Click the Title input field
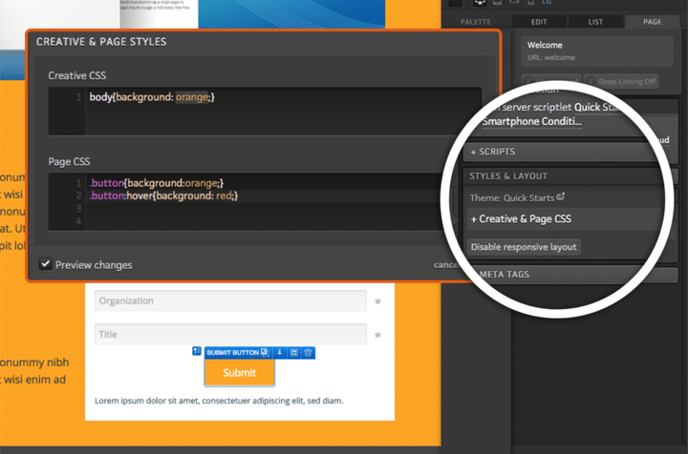The width and height of the screenshot is (688, 454). (x=230, y=334)
